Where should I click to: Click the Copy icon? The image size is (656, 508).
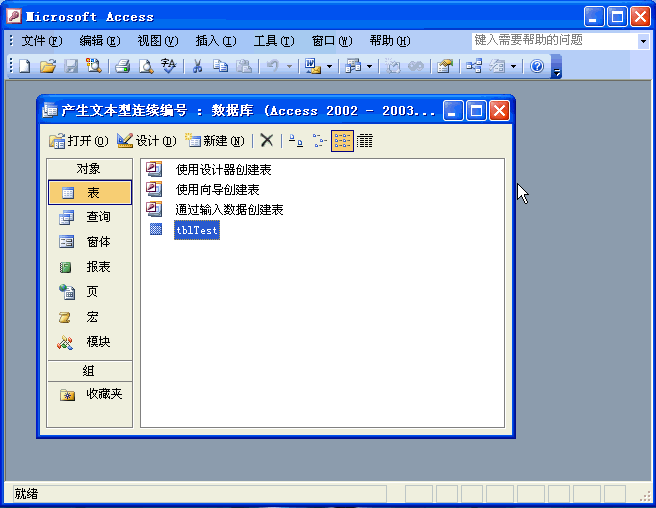point(220,66)
